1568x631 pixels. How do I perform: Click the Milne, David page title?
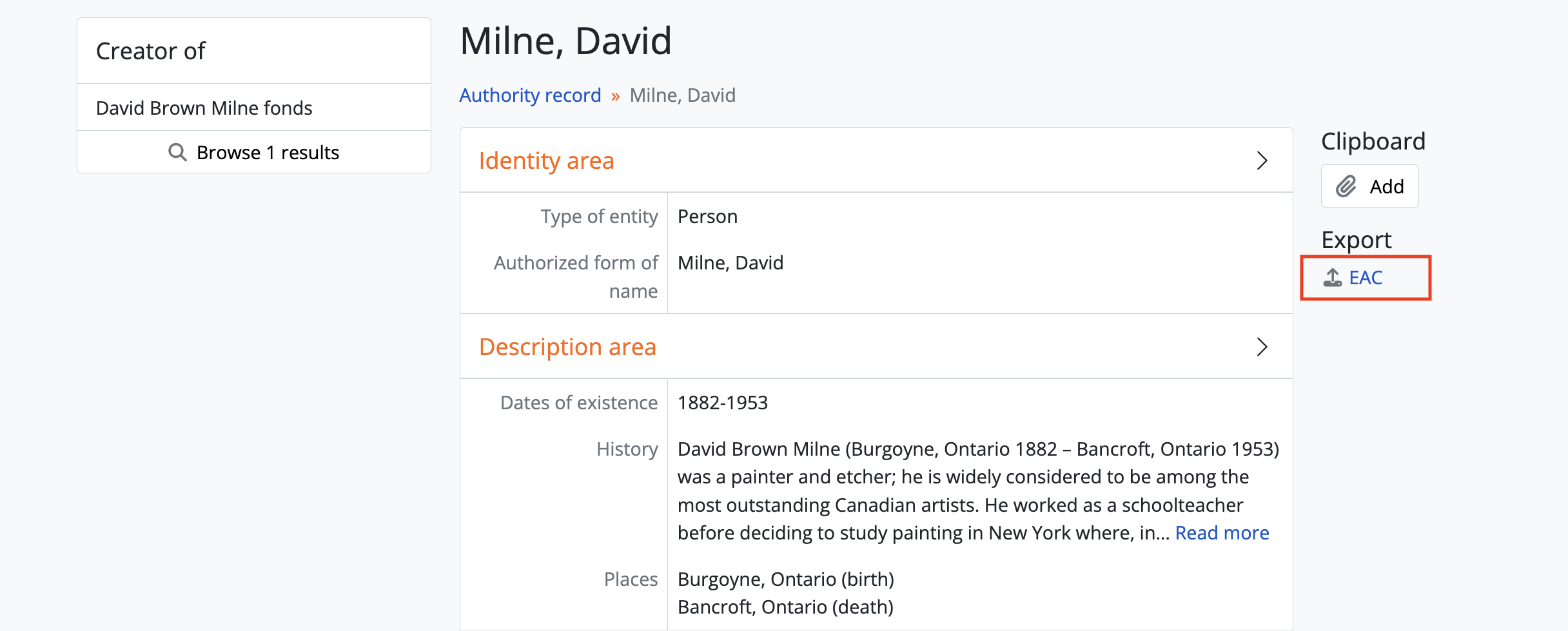click(565, 41)
